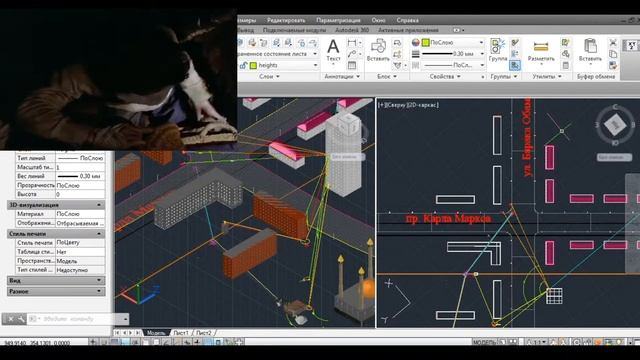Select the Модель layout tab
Viewport: 640px width, 360px height.
pos(156,333)
